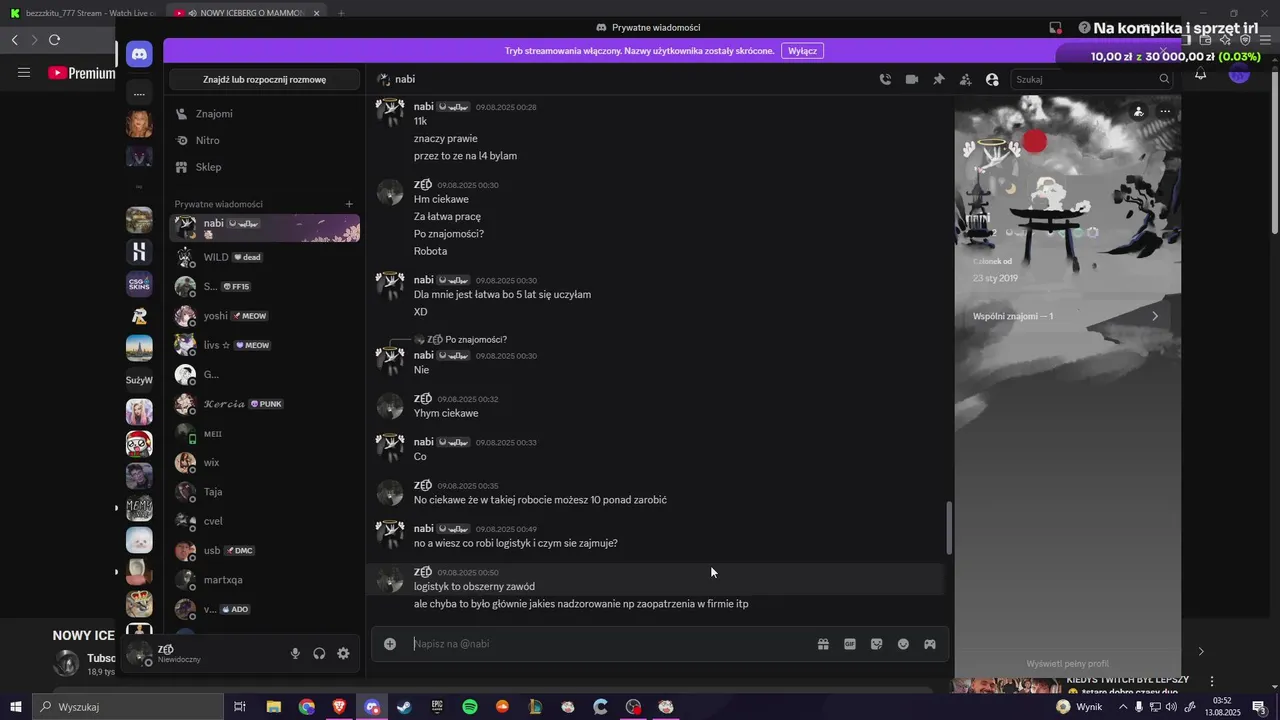
Task: Click nabi username in channel header
Action: pyautogui.click(x=405, y=79)
